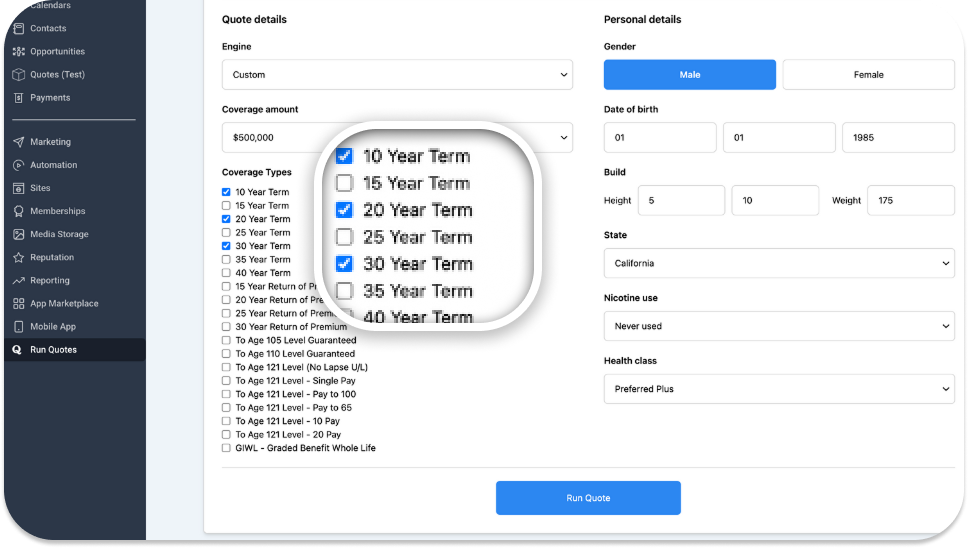Check To Age 121 Level - Single Pay
The width and height of the screenshot is (968, 548).
(x=226, y=381)
